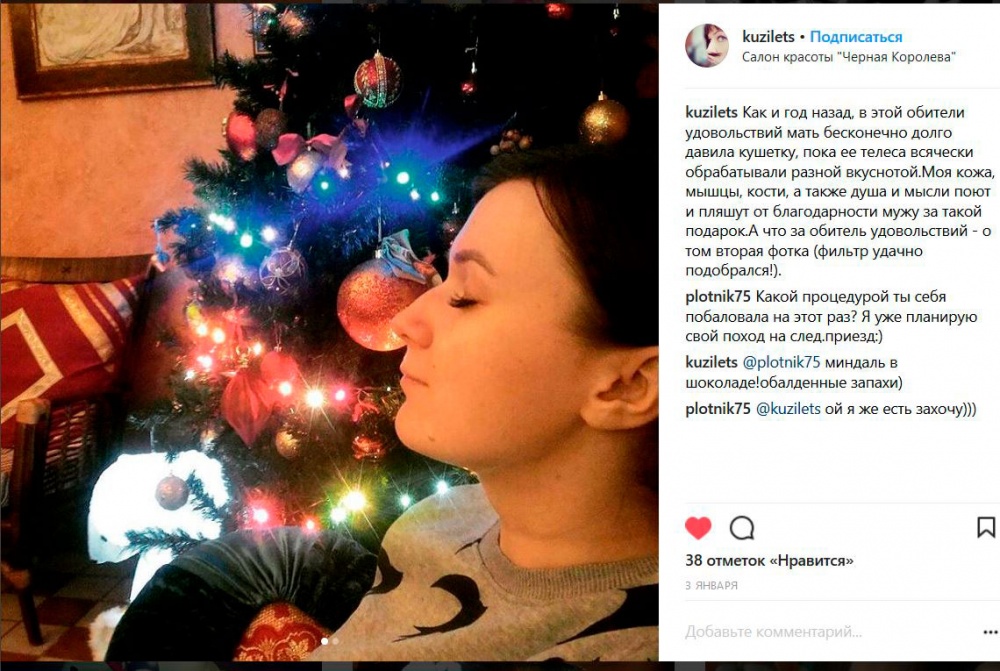The height and width of the screenshot is (671, 1000).
Task: Open plotnik75 username in the last comment
Action: coord(718,409)
